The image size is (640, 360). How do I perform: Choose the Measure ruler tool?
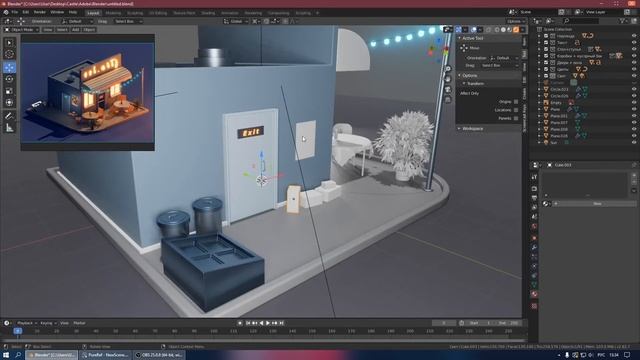point(9,128)
